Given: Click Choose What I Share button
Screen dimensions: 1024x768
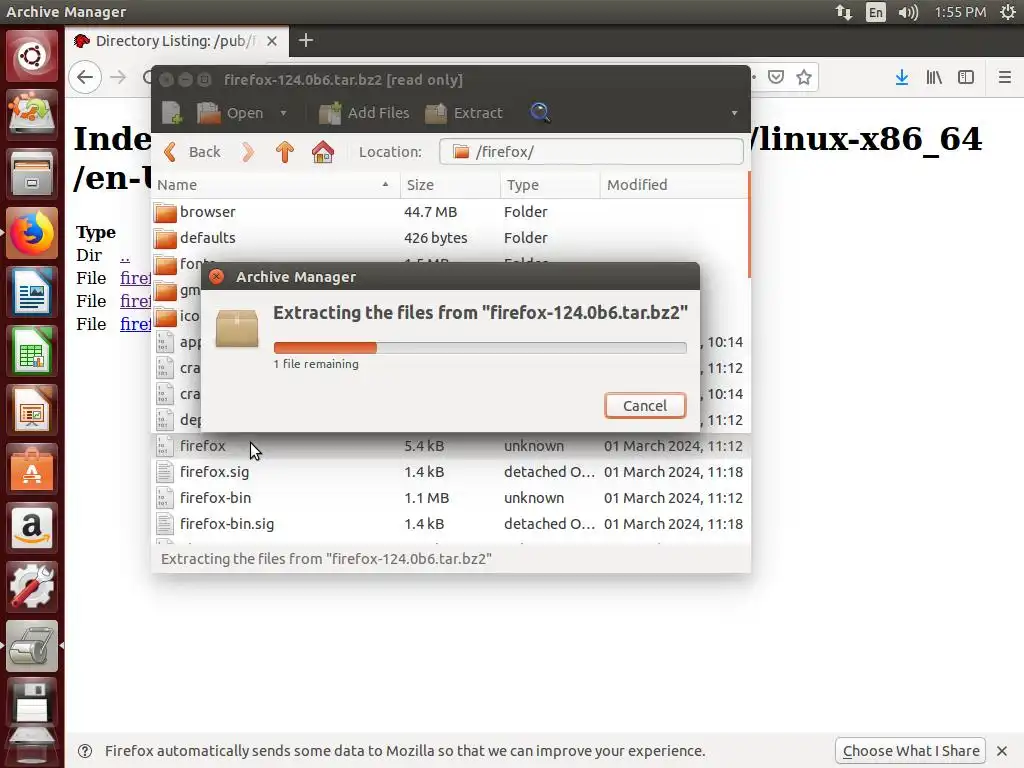Looking at the screenshot, I should [x=911, y=751].
